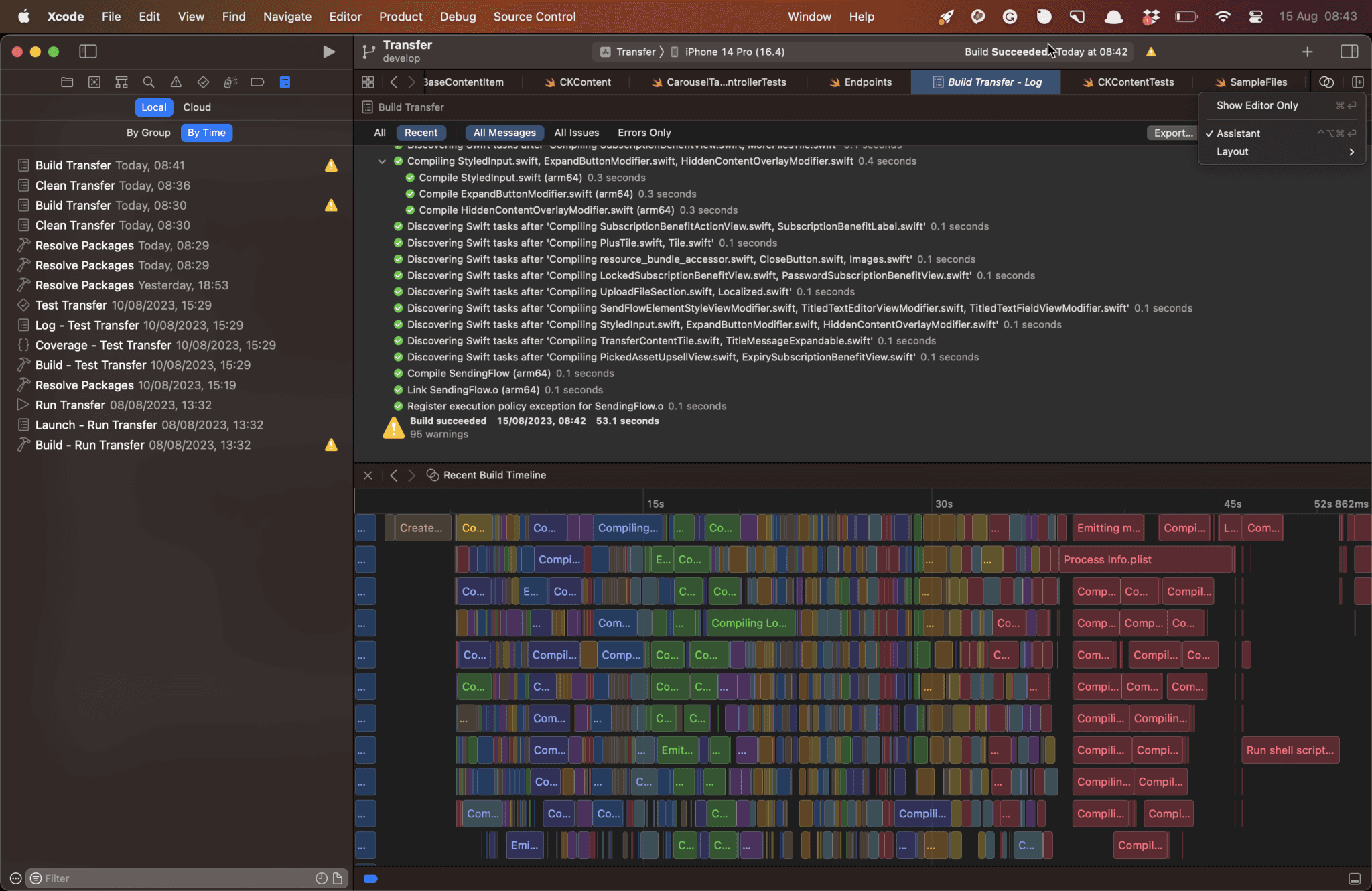
Task: Collapse the Compiling StyledInput.swift log entry
Action: tap(382, 161)
